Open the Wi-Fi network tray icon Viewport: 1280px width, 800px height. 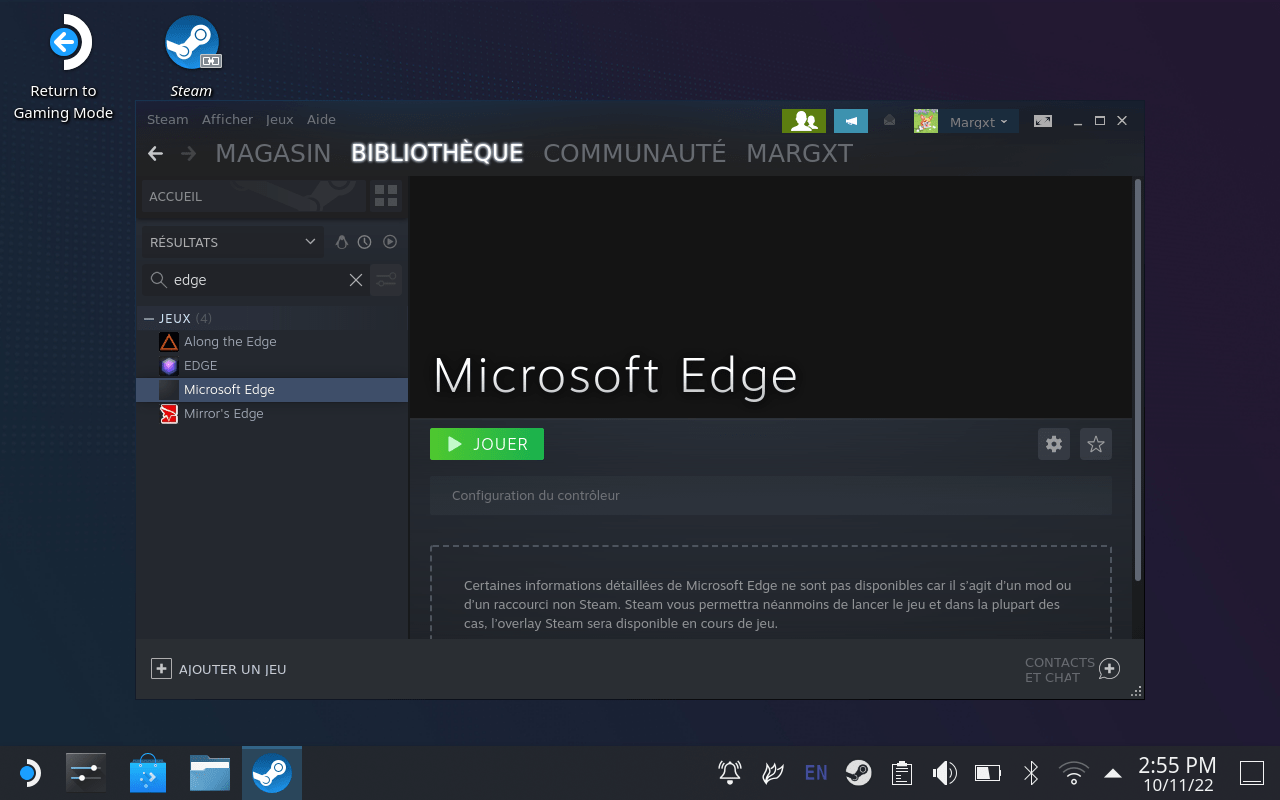(x=1074, y=773)
